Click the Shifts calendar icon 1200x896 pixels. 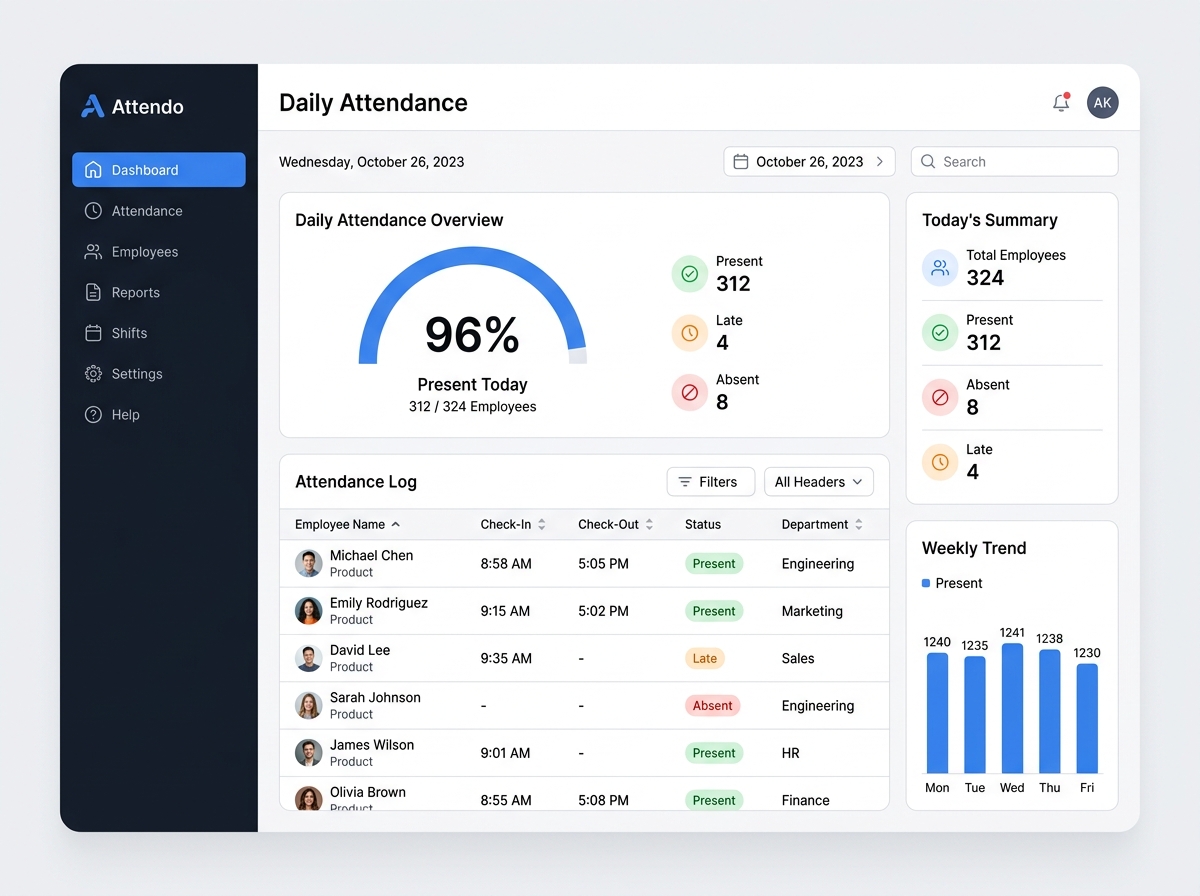93,333
